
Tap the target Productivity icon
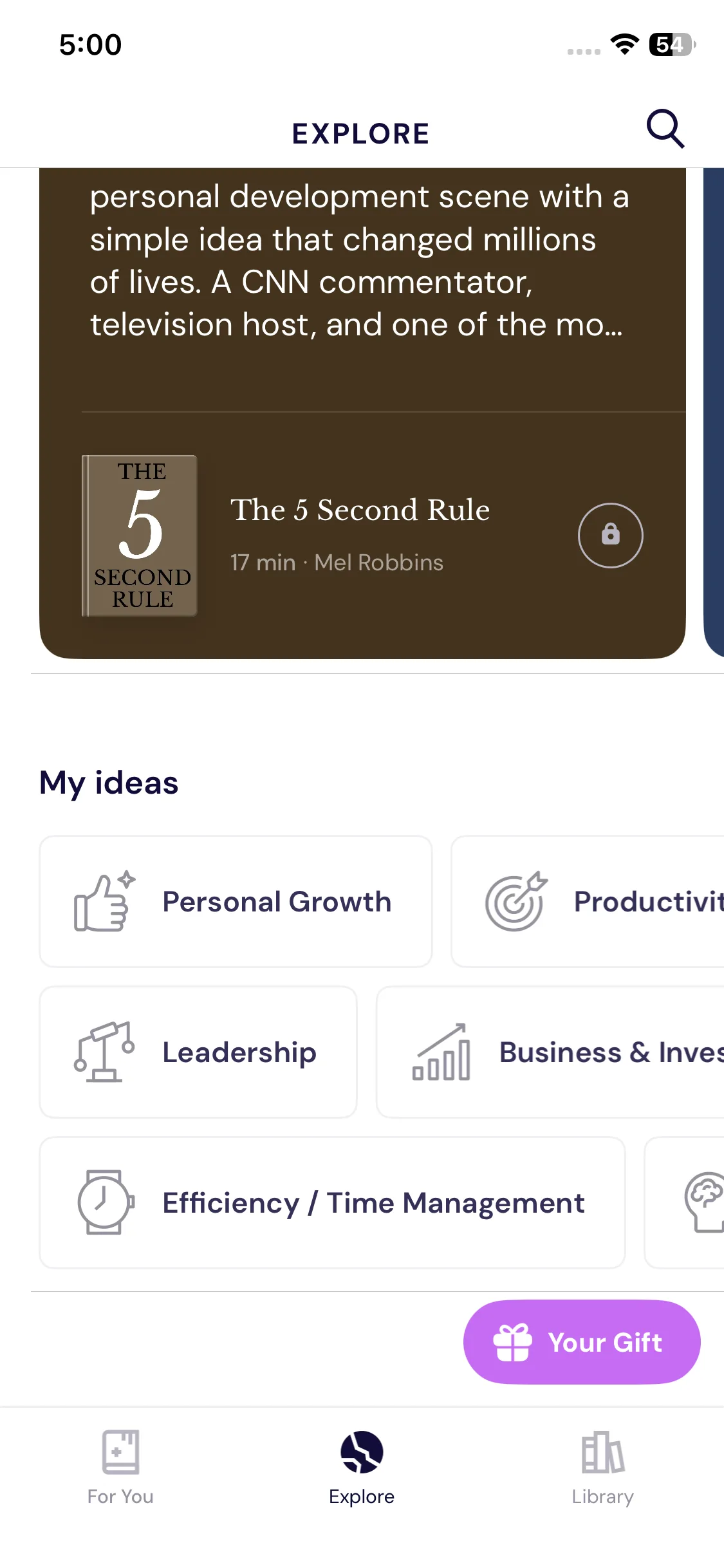click(x=515, y=901)
